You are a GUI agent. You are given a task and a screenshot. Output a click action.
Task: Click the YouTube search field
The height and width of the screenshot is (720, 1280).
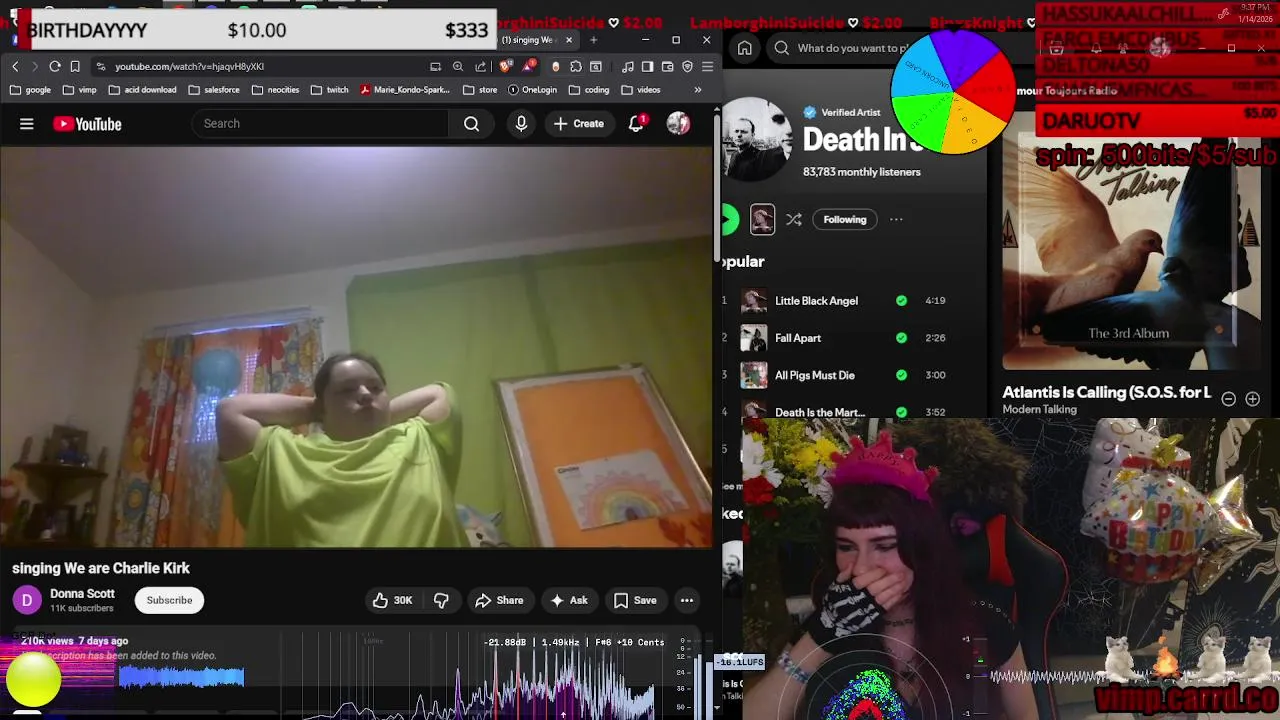pyautogui.click(x=320, y=124)
